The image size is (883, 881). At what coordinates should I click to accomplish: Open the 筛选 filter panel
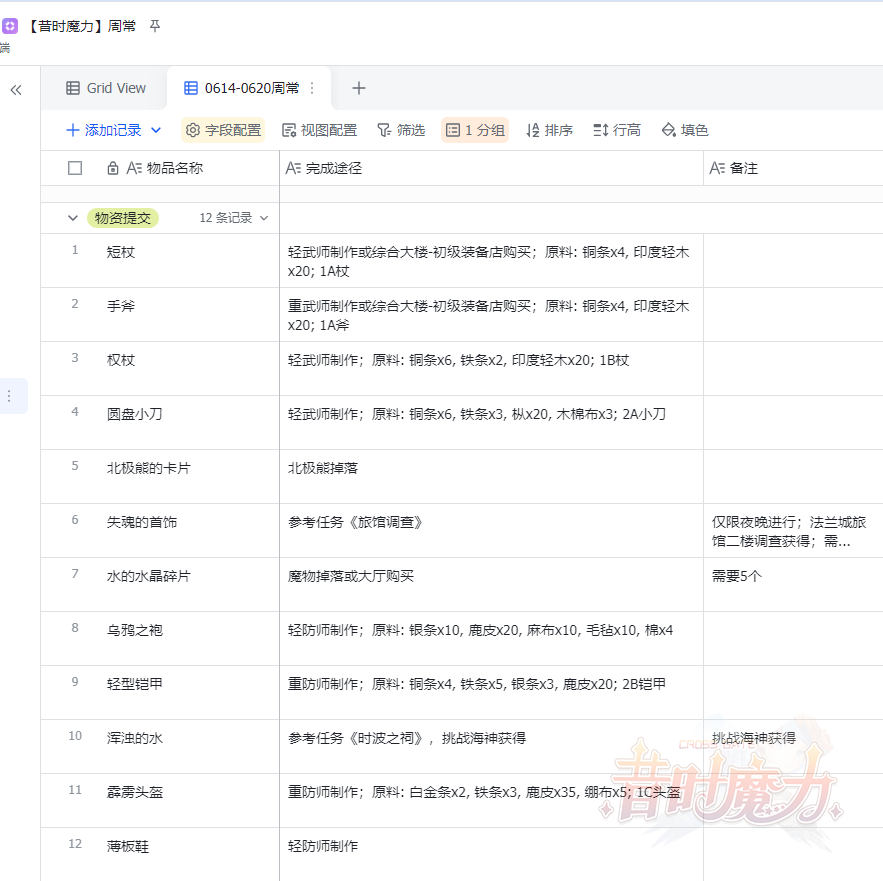(x=401, y=130)
